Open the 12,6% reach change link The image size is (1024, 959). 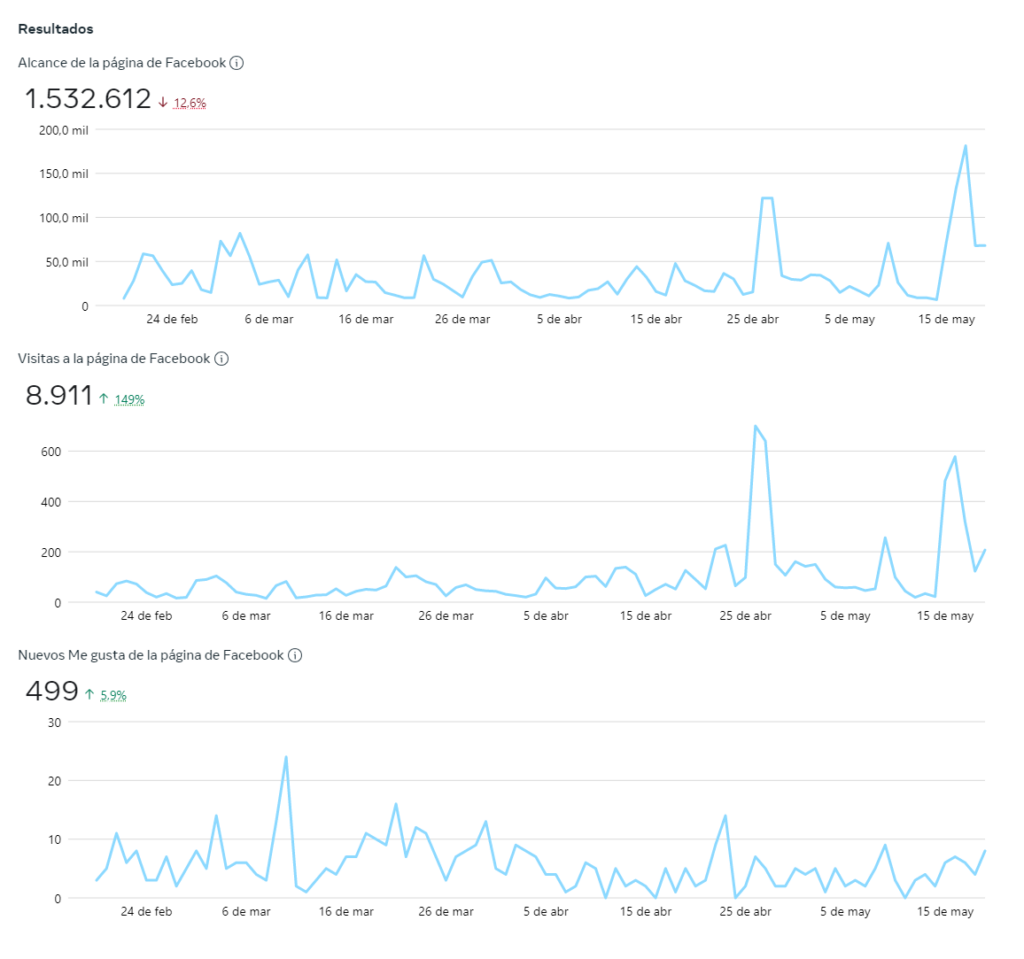point(190,103)
